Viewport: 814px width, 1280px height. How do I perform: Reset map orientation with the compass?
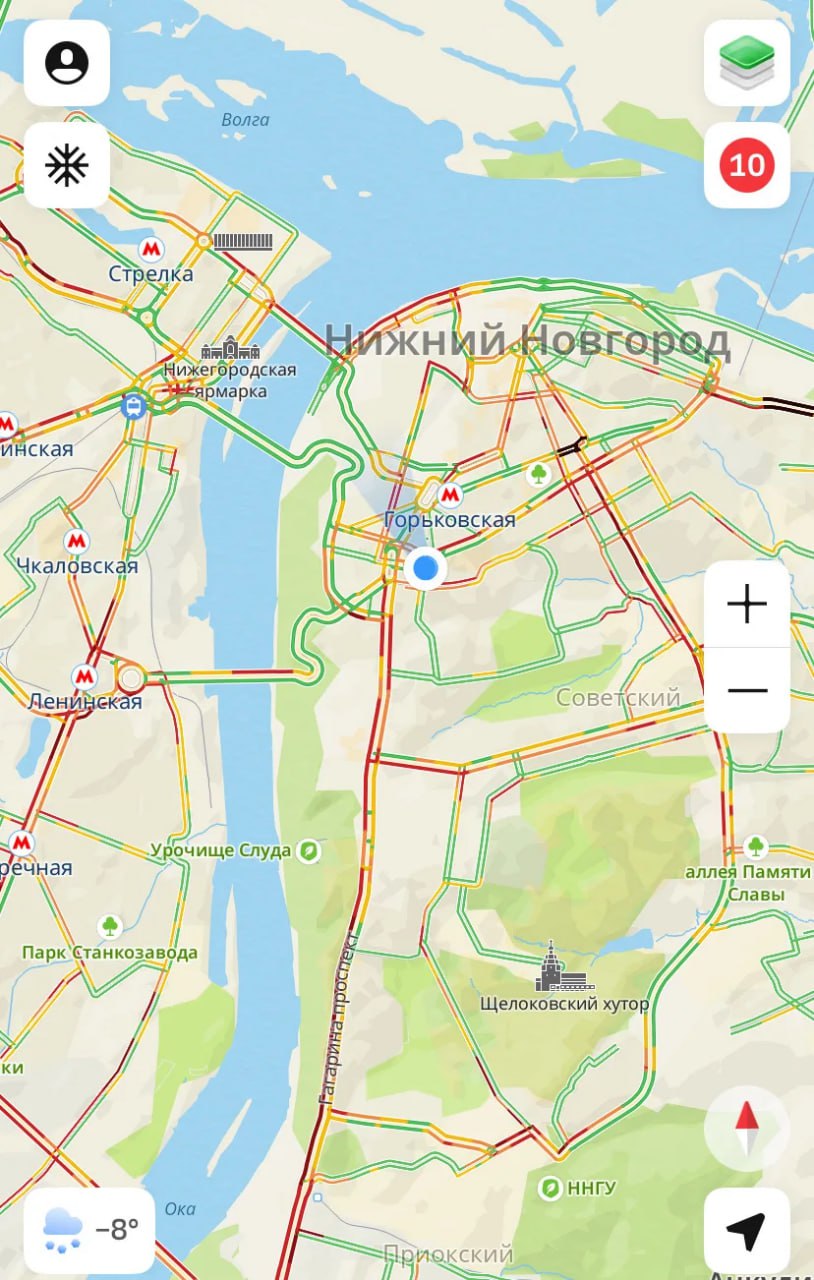tap(747, 1129)
